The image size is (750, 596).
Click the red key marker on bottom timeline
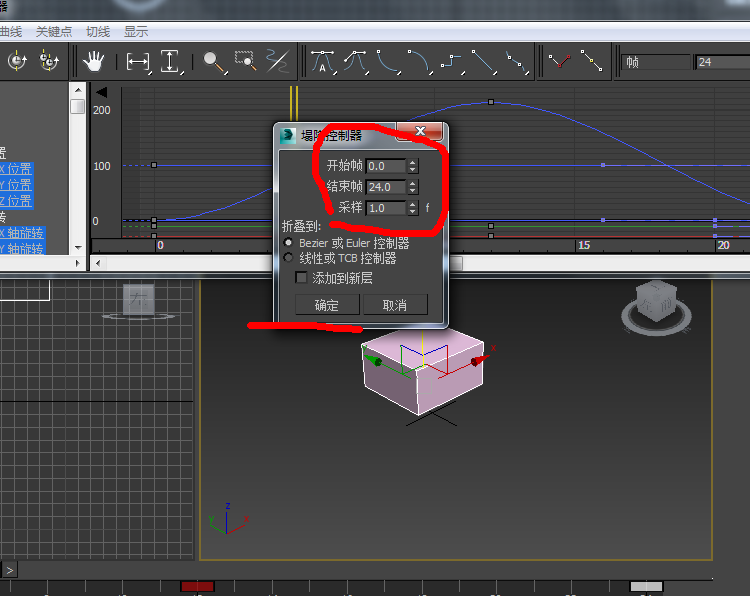click(x=197, y=586)
